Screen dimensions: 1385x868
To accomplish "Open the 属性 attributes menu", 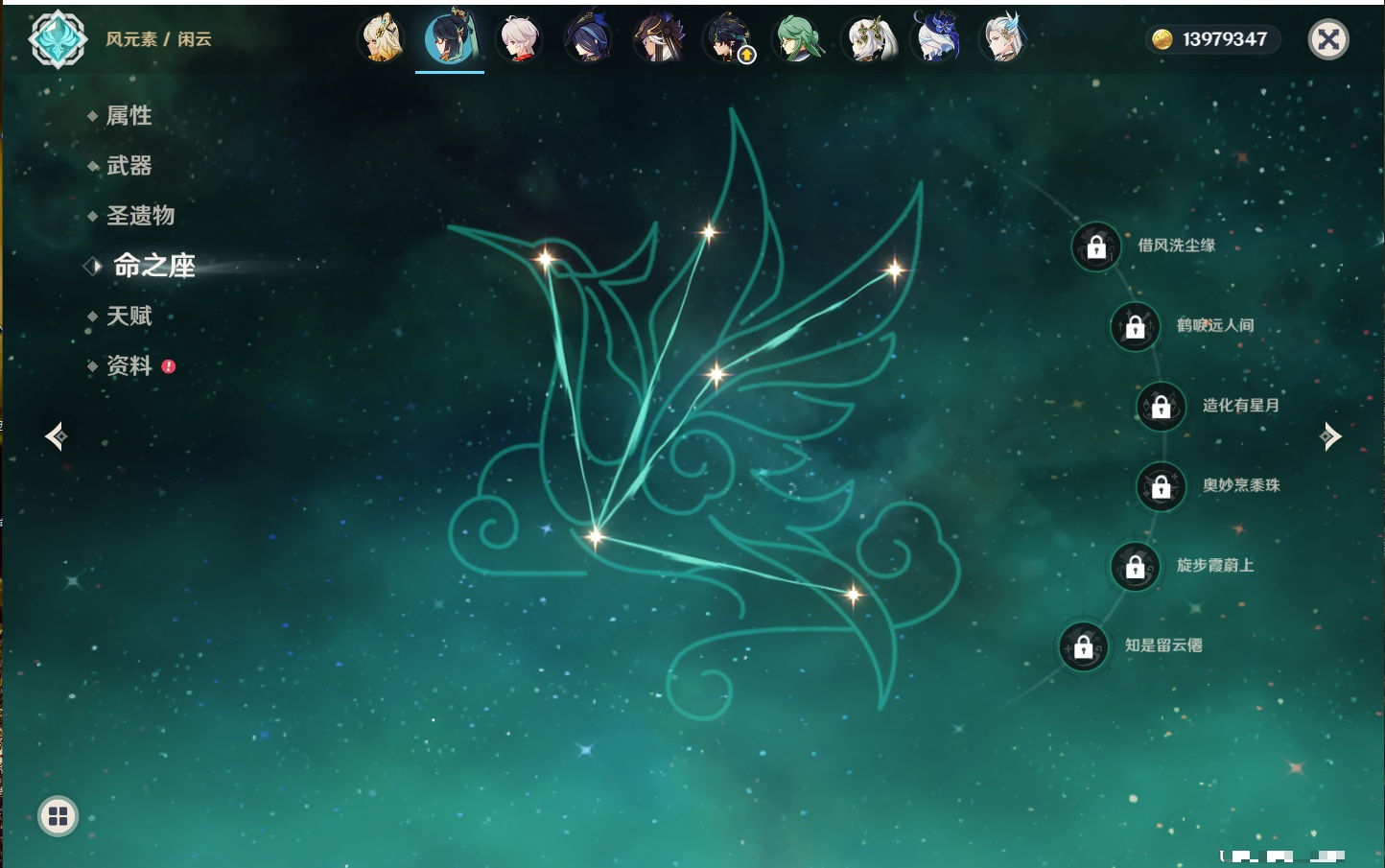I will [x=129, y=116].
